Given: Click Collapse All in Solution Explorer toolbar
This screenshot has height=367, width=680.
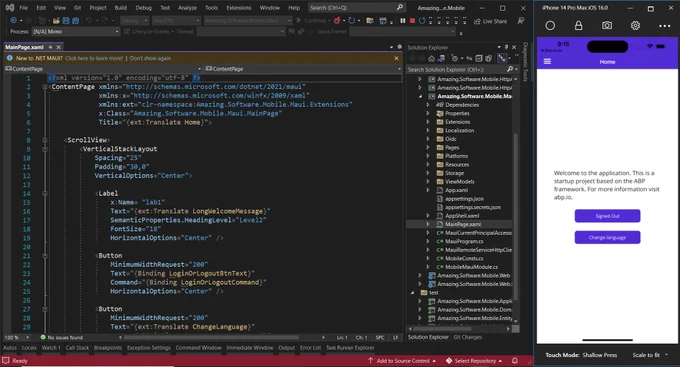Looking at the screenshot, I should 479,59.
